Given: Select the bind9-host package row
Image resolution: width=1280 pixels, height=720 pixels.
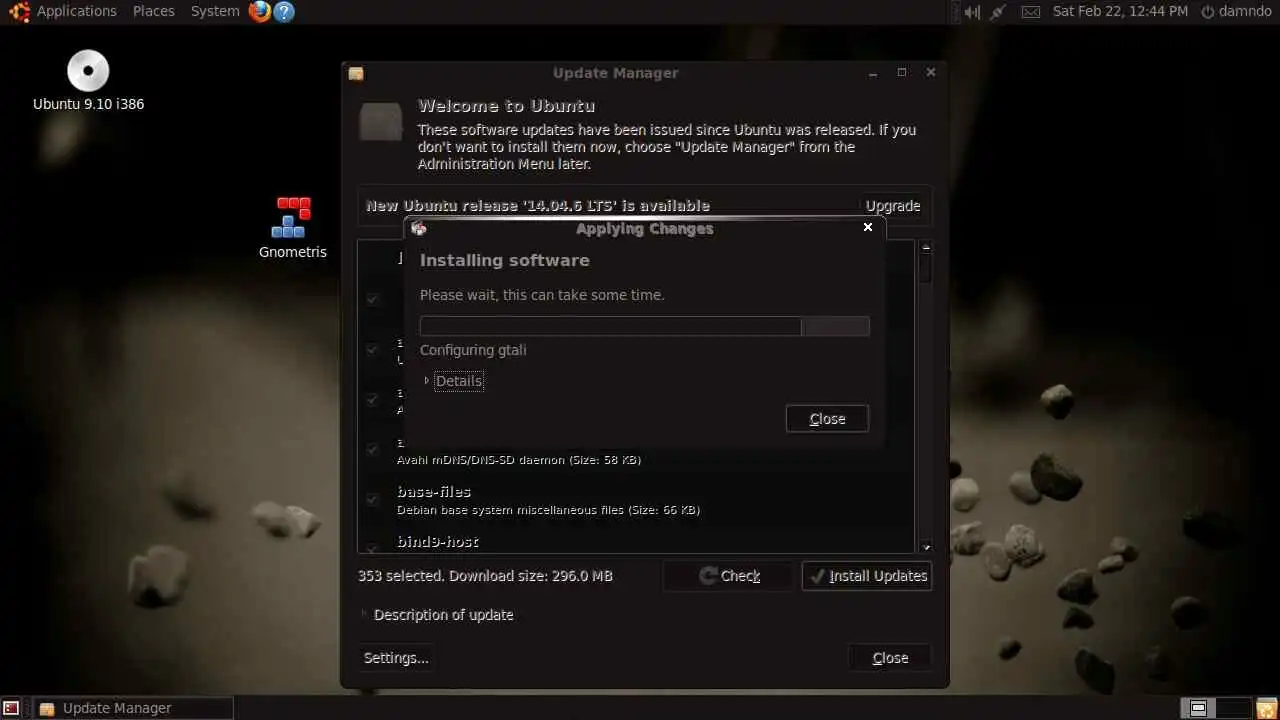Looking at the screenshot, I should click(636, 543).
